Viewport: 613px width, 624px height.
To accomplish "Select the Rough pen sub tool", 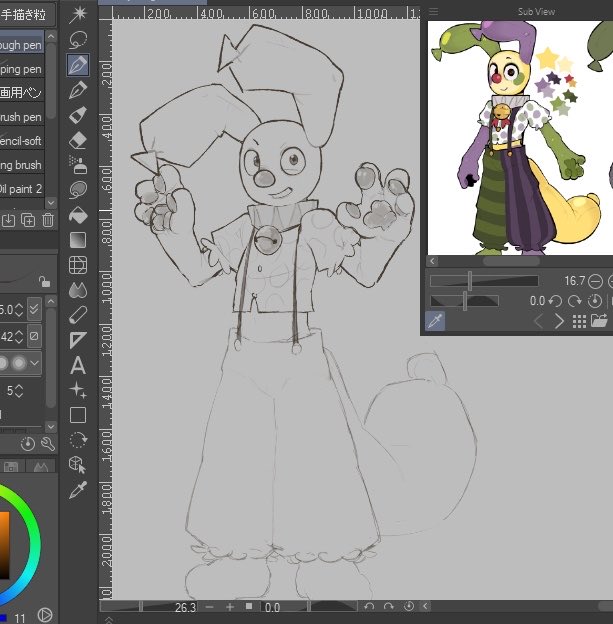I will tap(21, 45).
